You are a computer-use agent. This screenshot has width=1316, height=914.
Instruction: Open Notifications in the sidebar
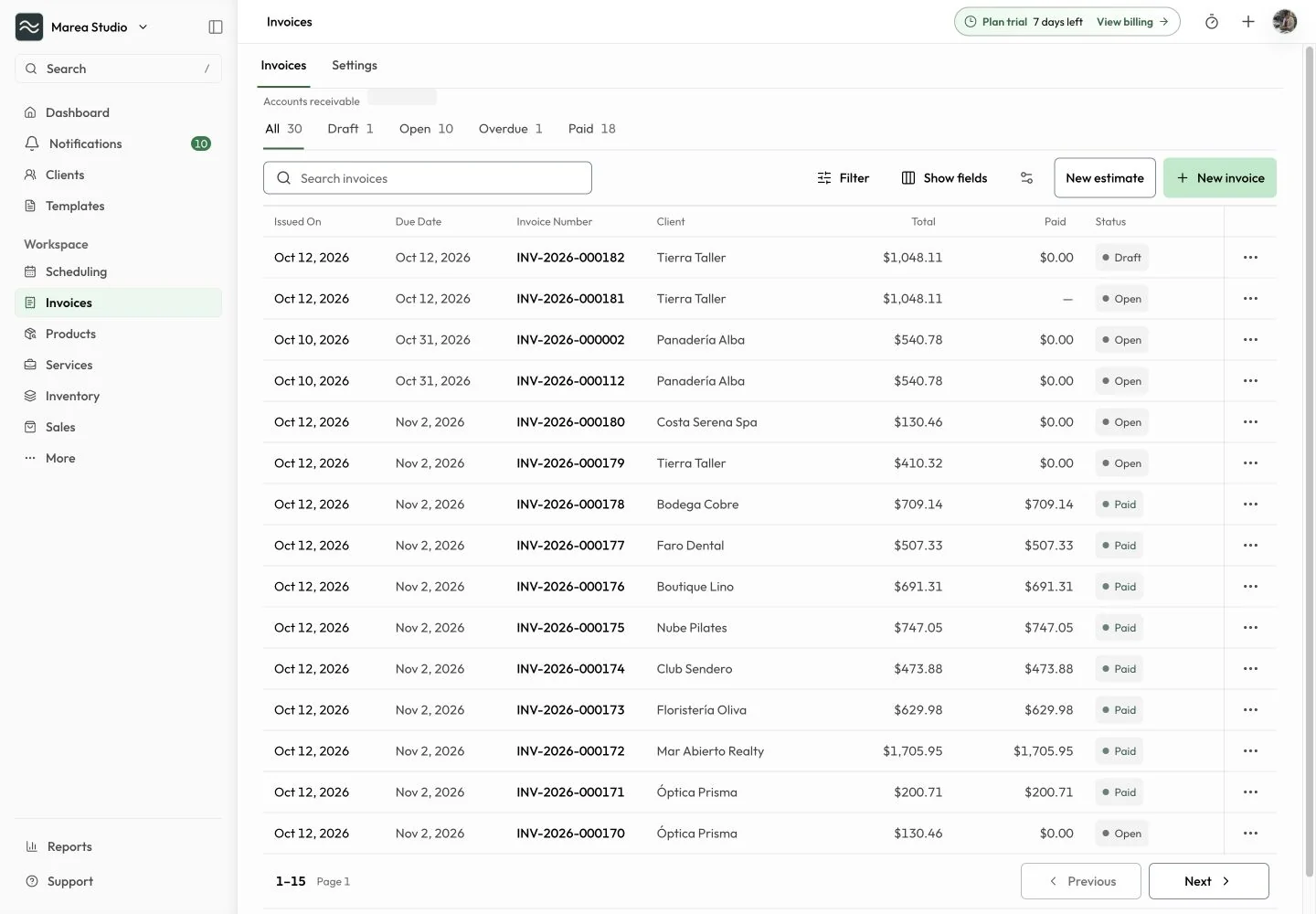coord(118,143)
